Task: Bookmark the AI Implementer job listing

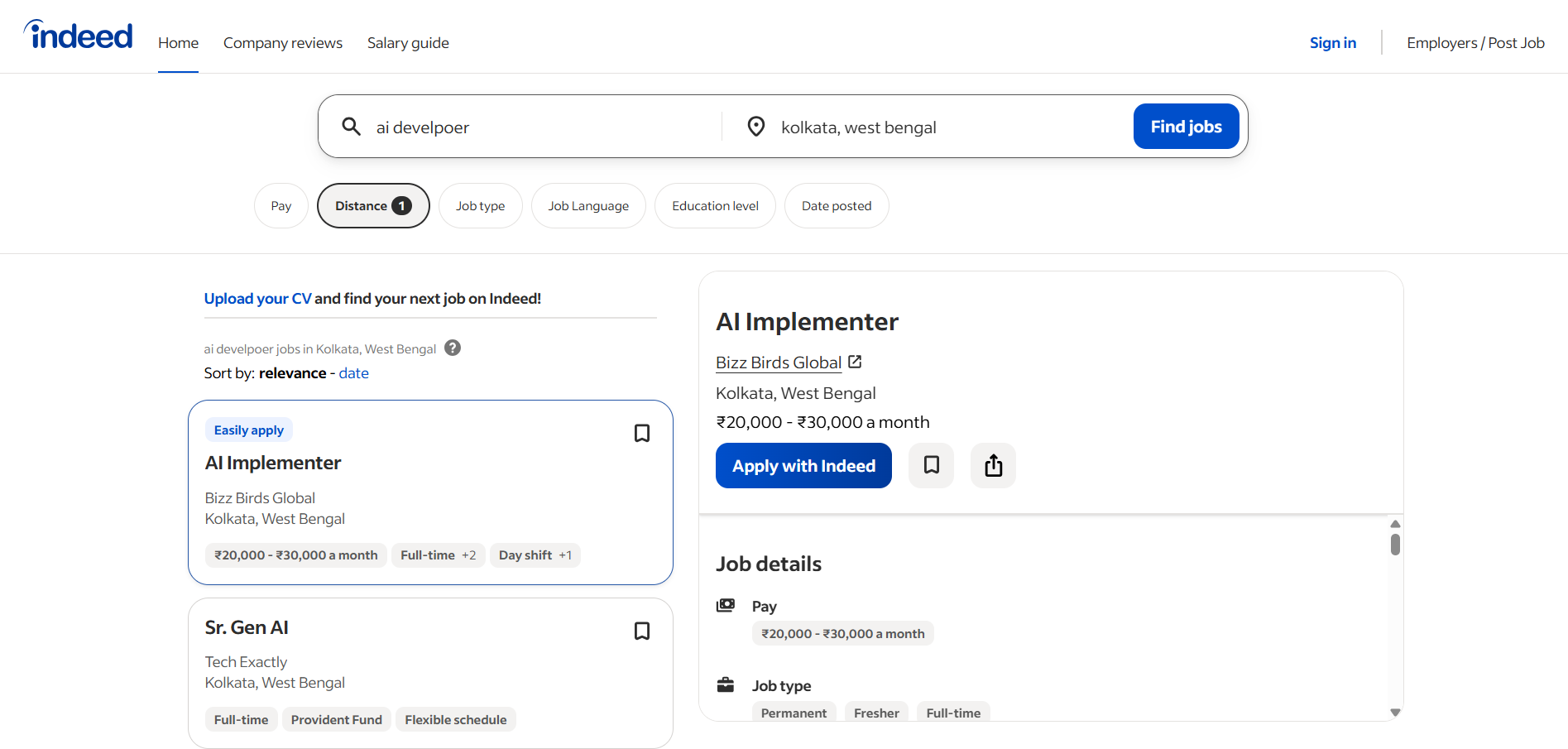Action: [x=641, y=432]
